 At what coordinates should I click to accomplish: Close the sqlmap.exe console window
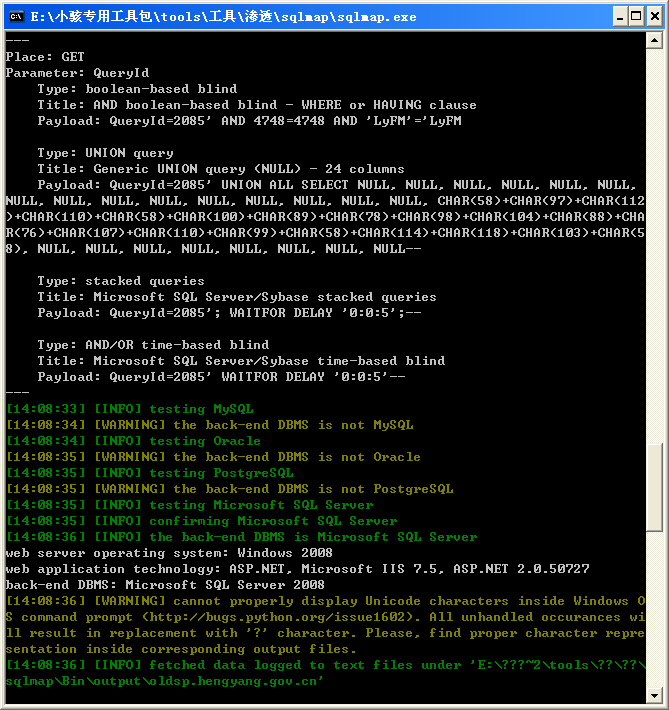click(x=655, y=17)
